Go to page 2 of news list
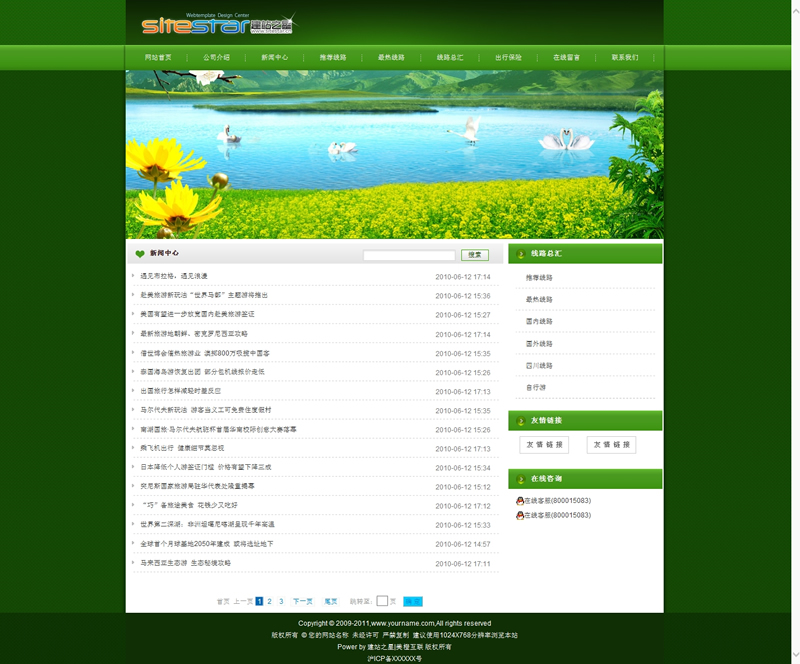 tap(269, 601)
